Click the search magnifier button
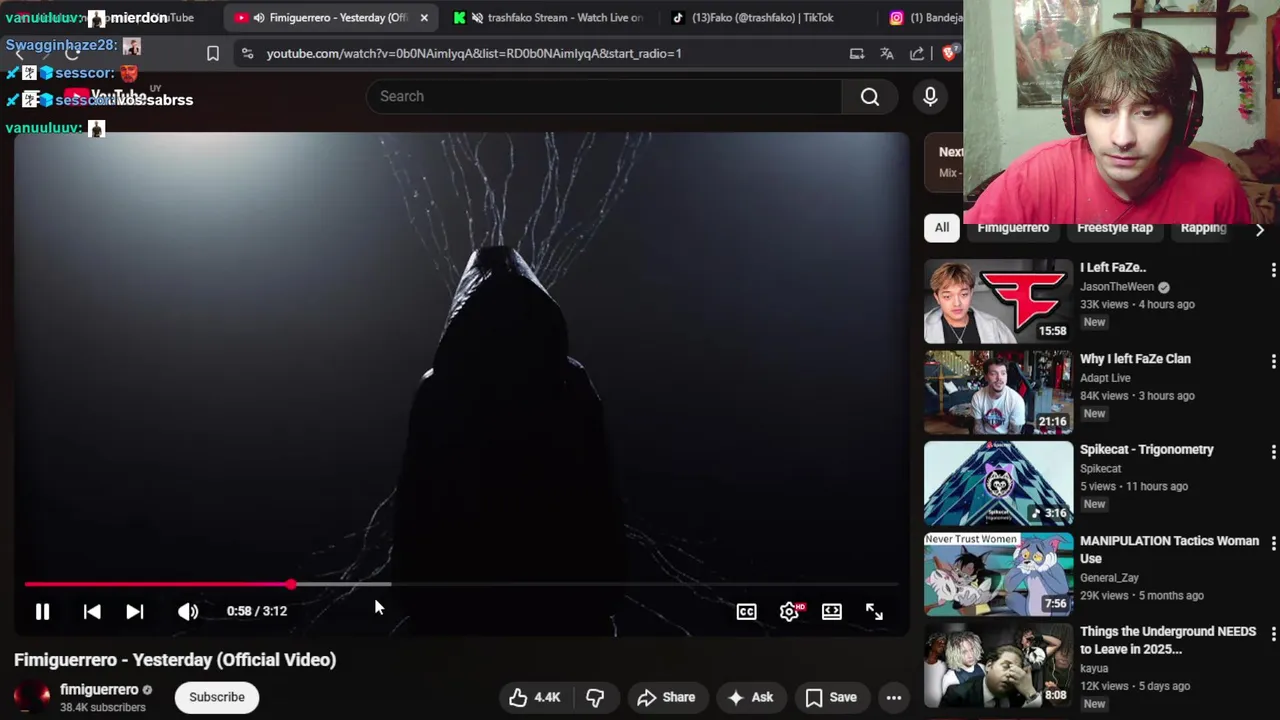 click(x=870, y=96)
